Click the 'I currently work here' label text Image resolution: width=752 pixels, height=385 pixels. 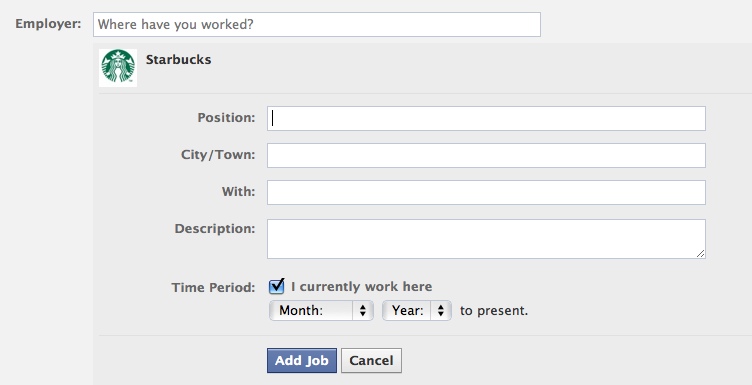coord(362,287)
